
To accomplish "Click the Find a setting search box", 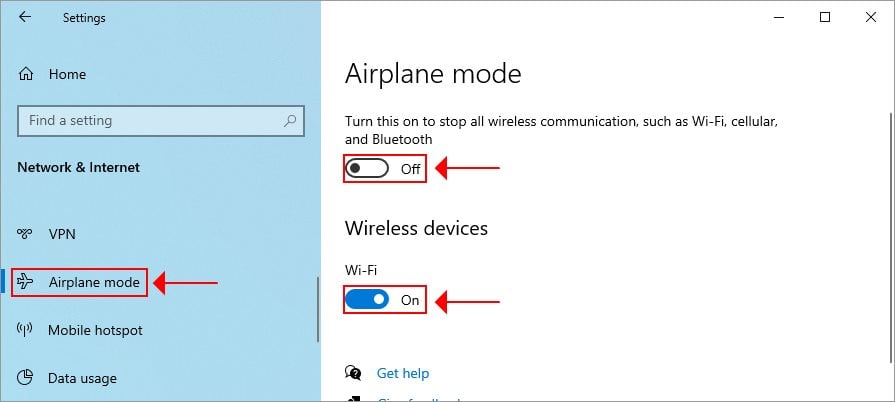I will tap(161, 120).
